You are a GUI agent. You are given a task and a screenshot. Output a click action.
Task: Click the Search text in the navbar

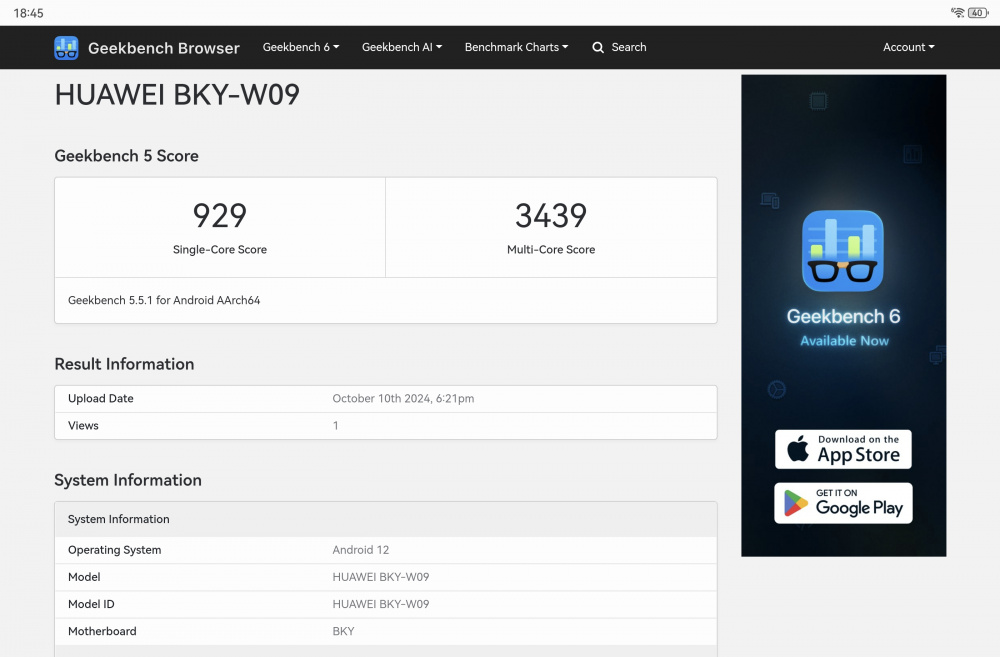(x=629, y=47)
